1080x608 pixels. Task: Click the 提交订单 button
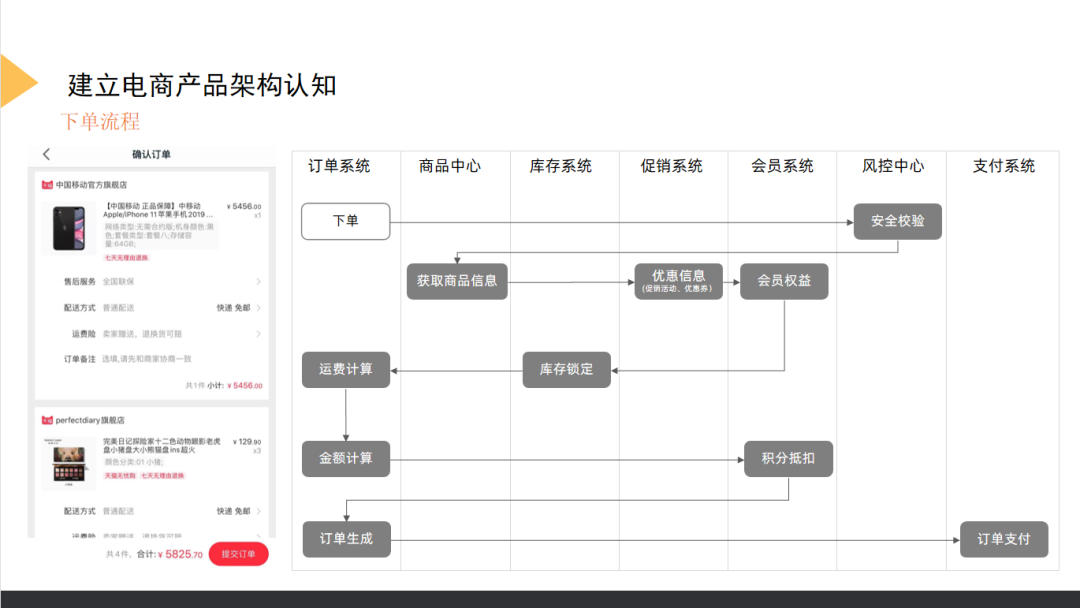238,554
